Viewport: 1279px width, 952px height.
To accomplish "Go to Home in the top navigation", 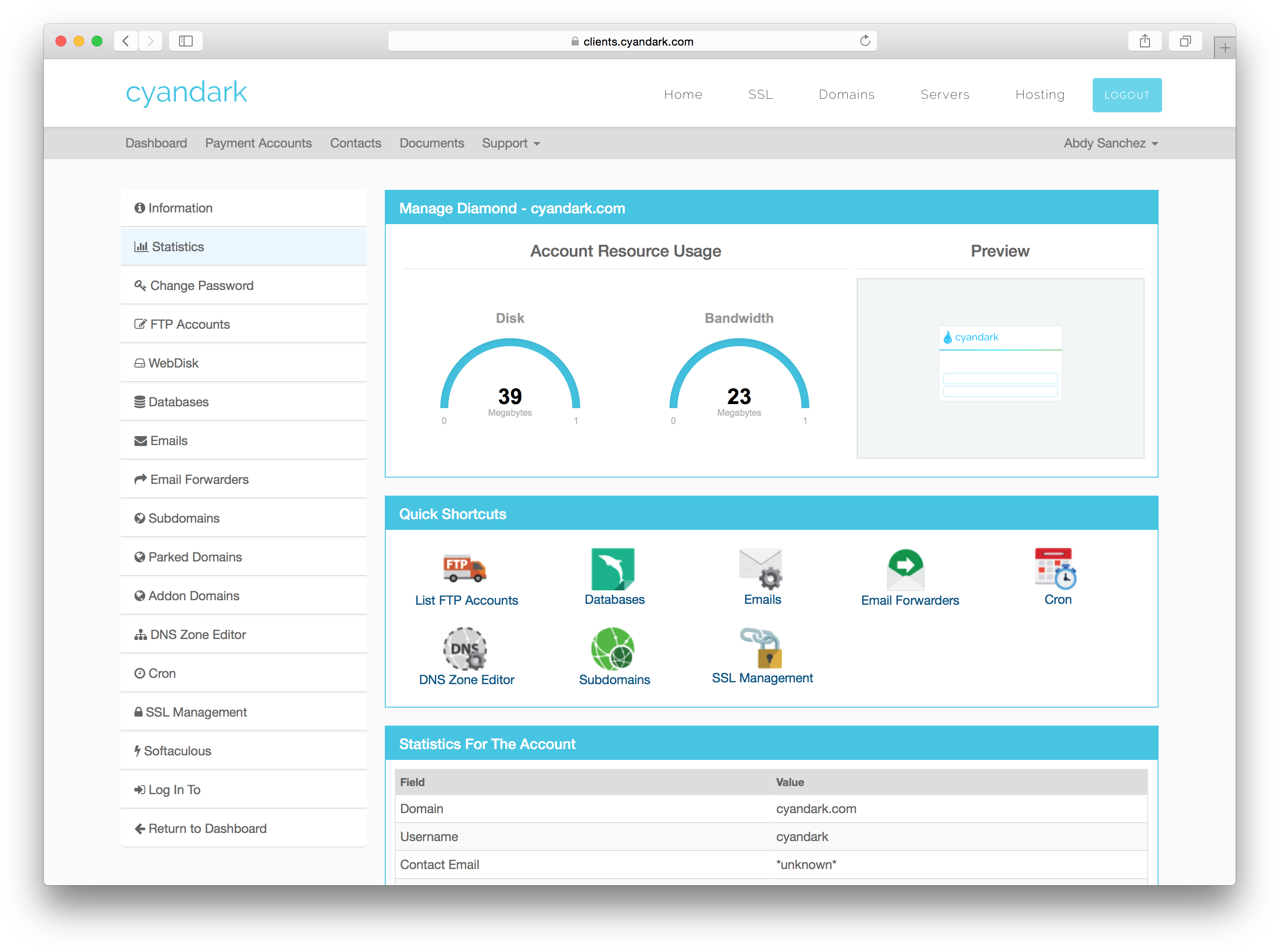I will click(683, 95).
